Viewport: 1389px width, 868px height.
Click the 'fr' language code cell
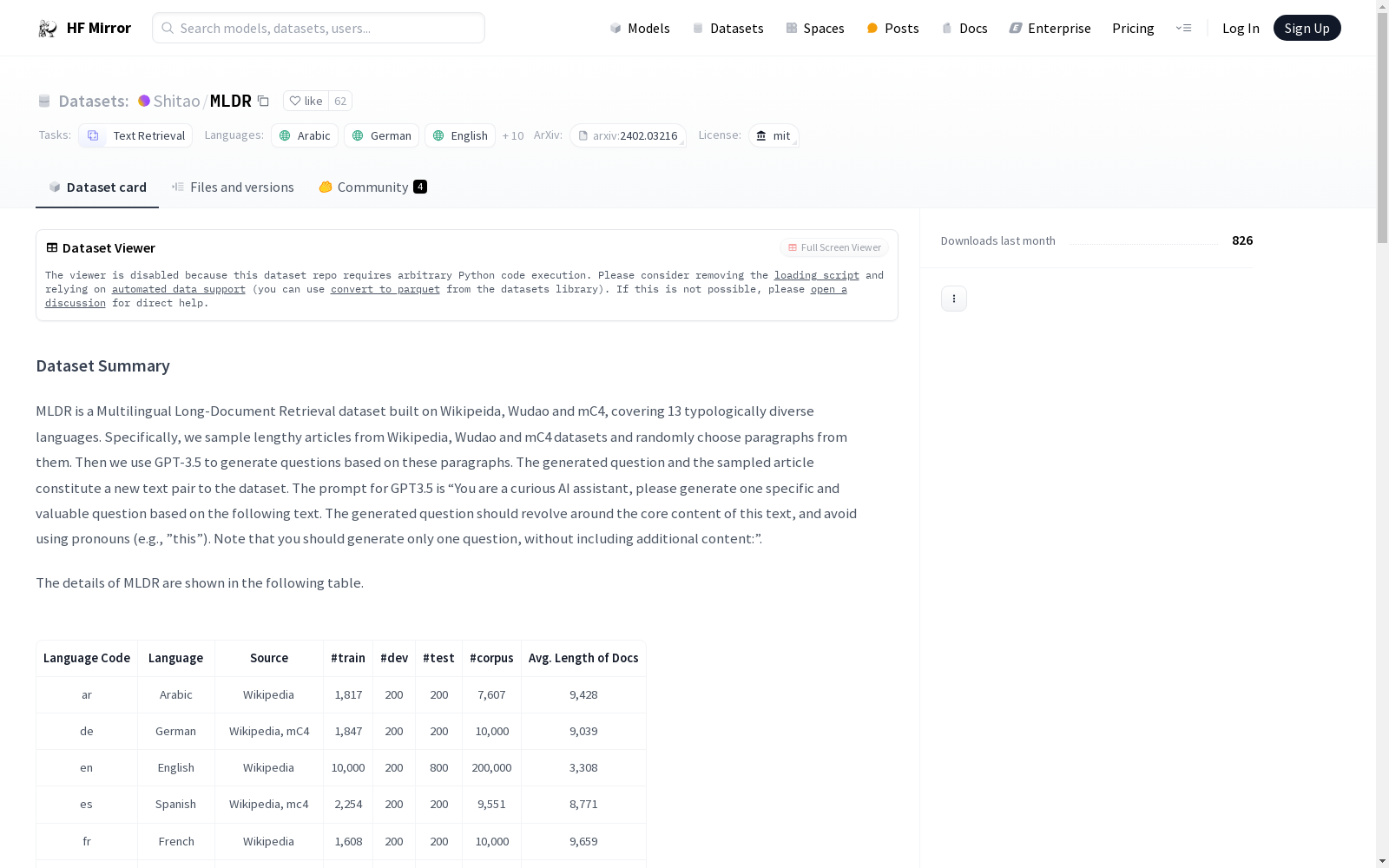(x=87, y=841)
